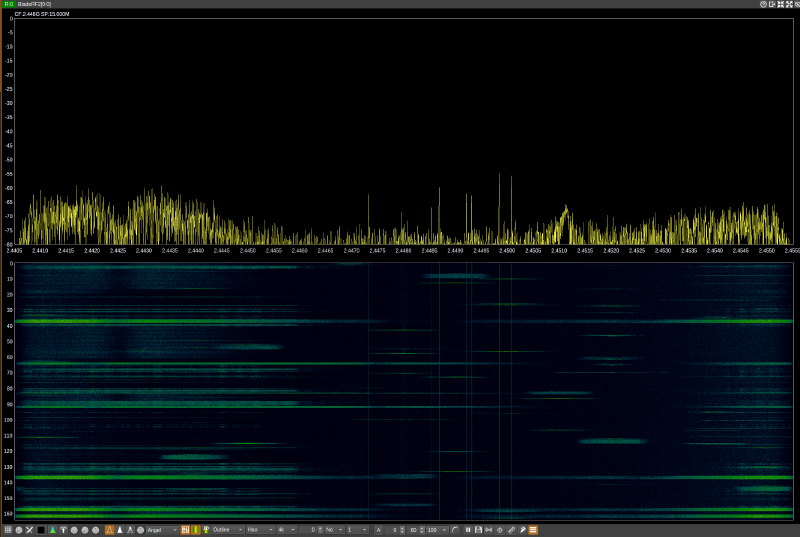Click the black color swatch square
800x537 pixels.
point(41,529)
